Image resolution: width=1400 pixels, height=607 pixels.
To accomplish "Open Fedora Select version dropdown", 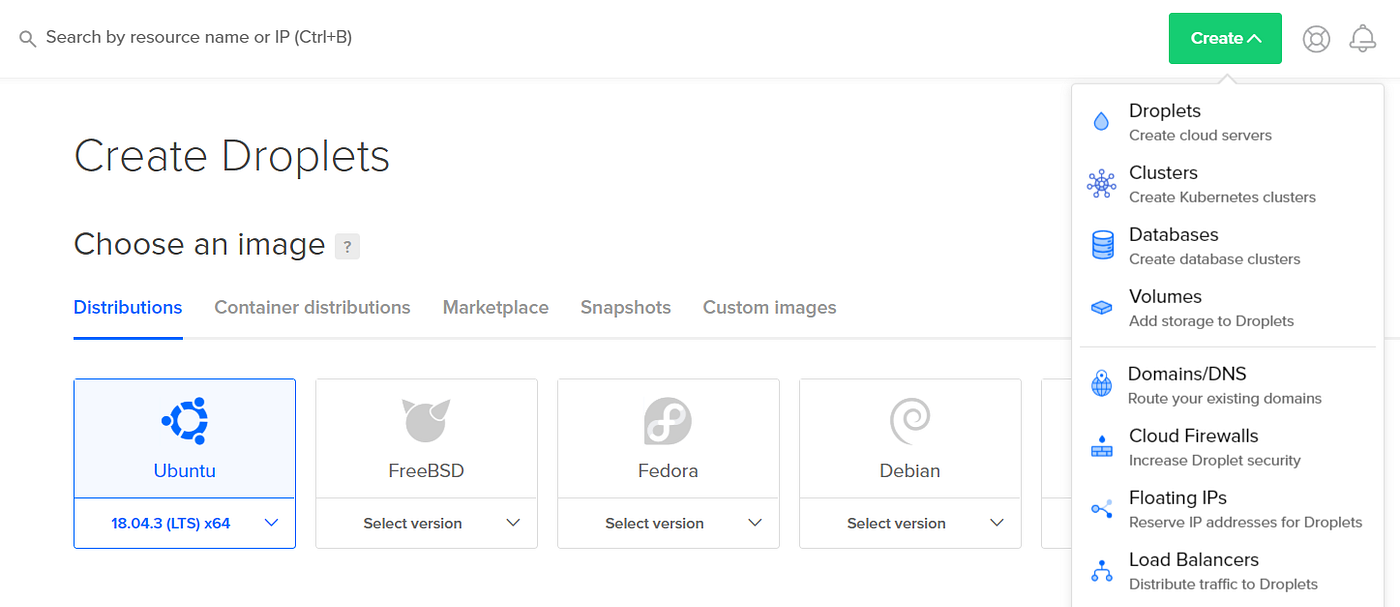I will pyautogui.click(x=668, y=523).
